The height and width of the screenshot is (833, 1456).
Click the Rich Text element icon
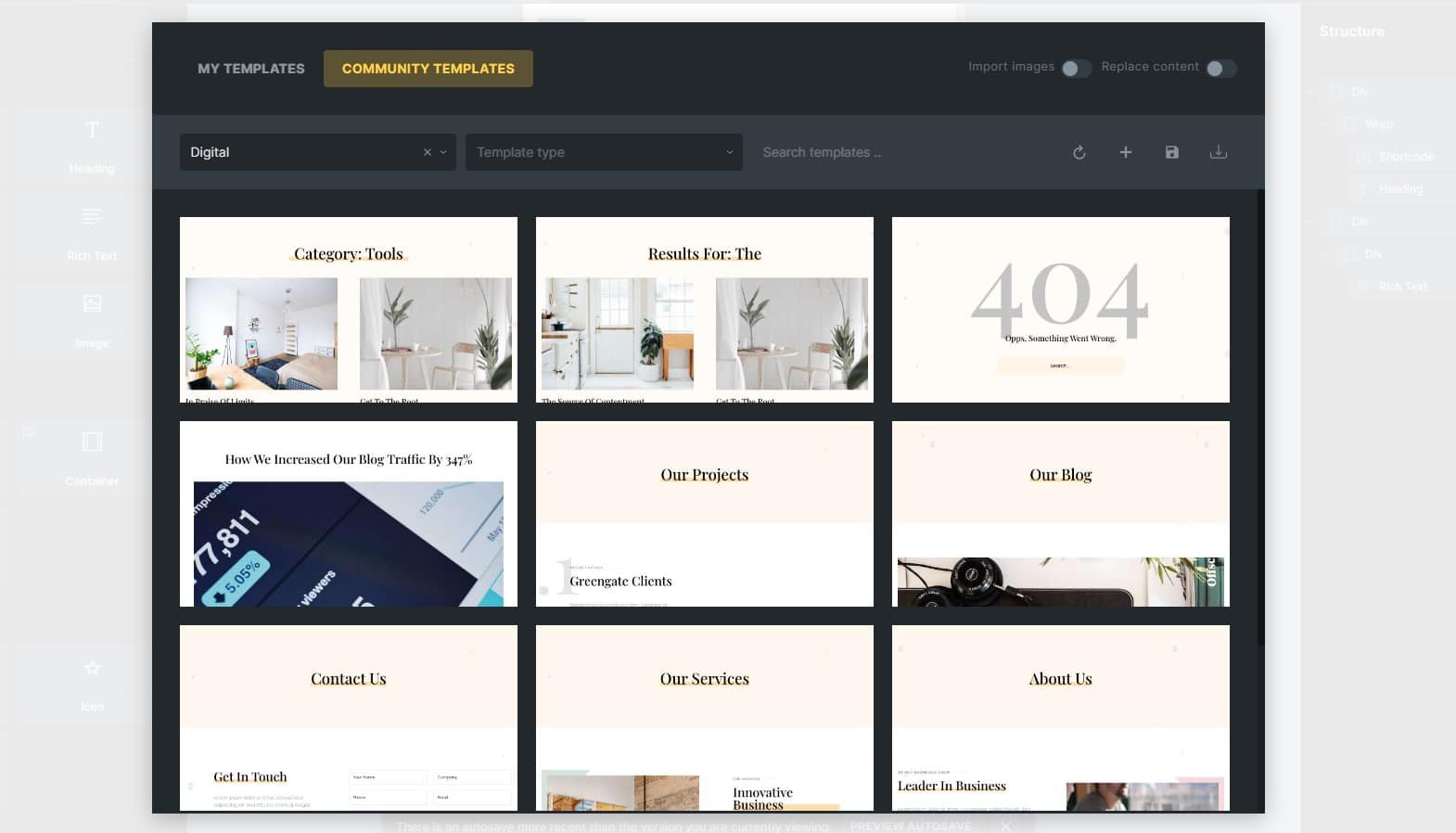[x=92, y=217]
